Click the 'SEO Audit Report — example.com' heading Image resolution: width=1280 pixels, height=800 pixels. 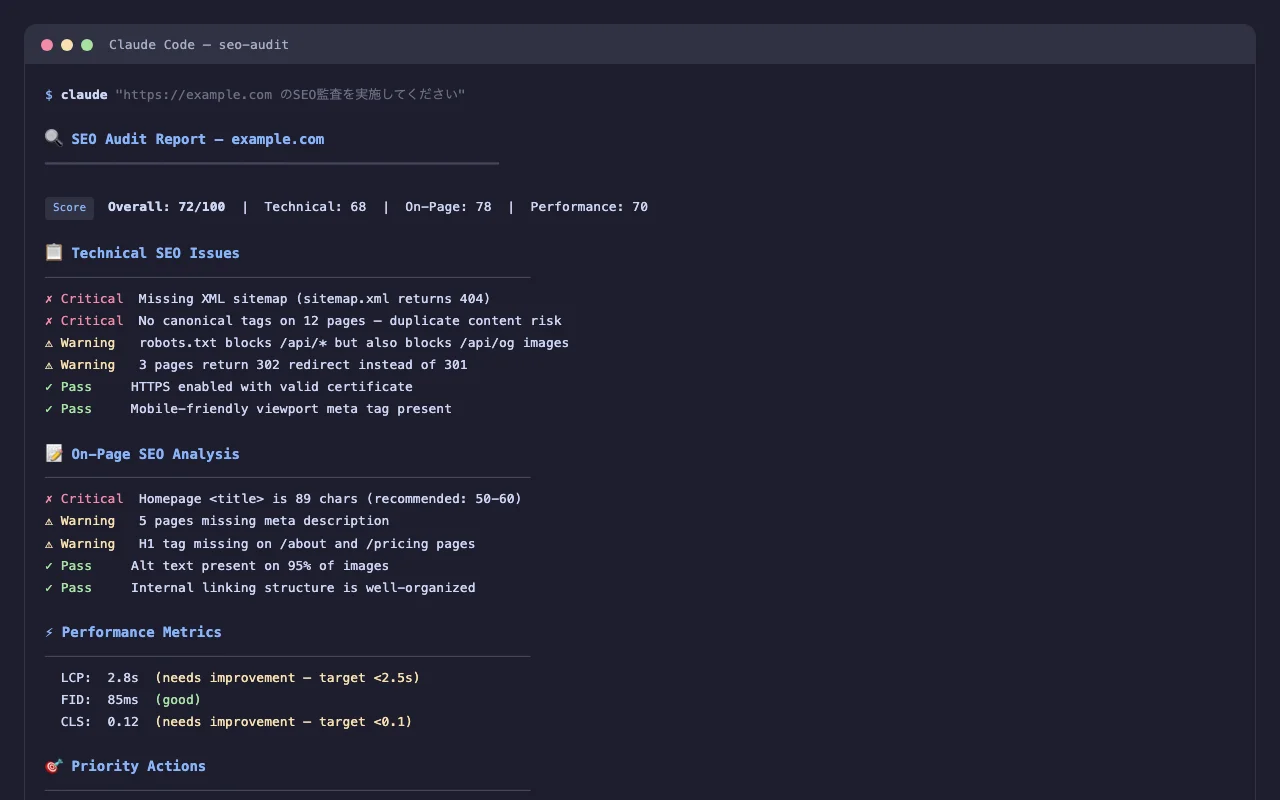tap(198, 139)
